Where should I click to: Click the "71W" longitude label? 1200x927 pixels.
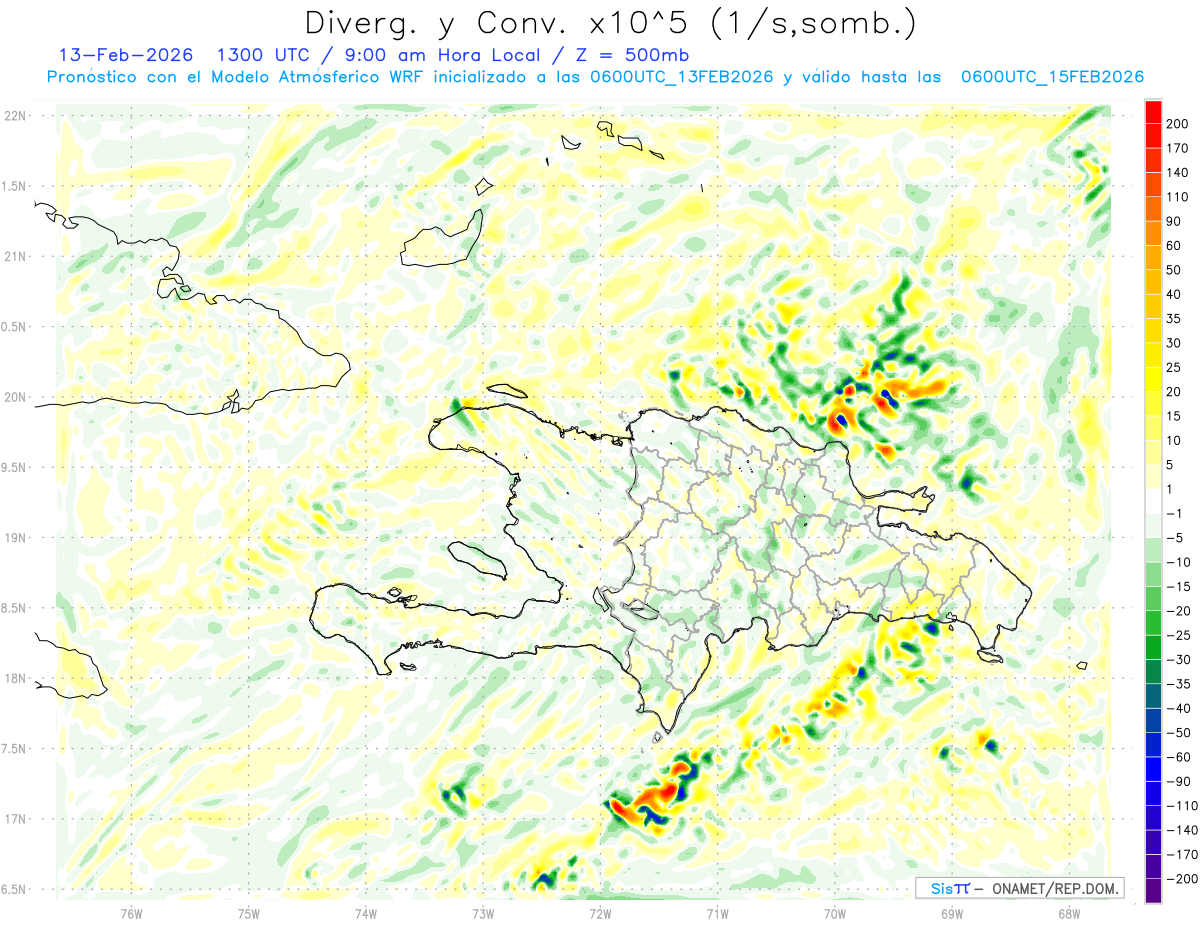[x=717, y=913]
